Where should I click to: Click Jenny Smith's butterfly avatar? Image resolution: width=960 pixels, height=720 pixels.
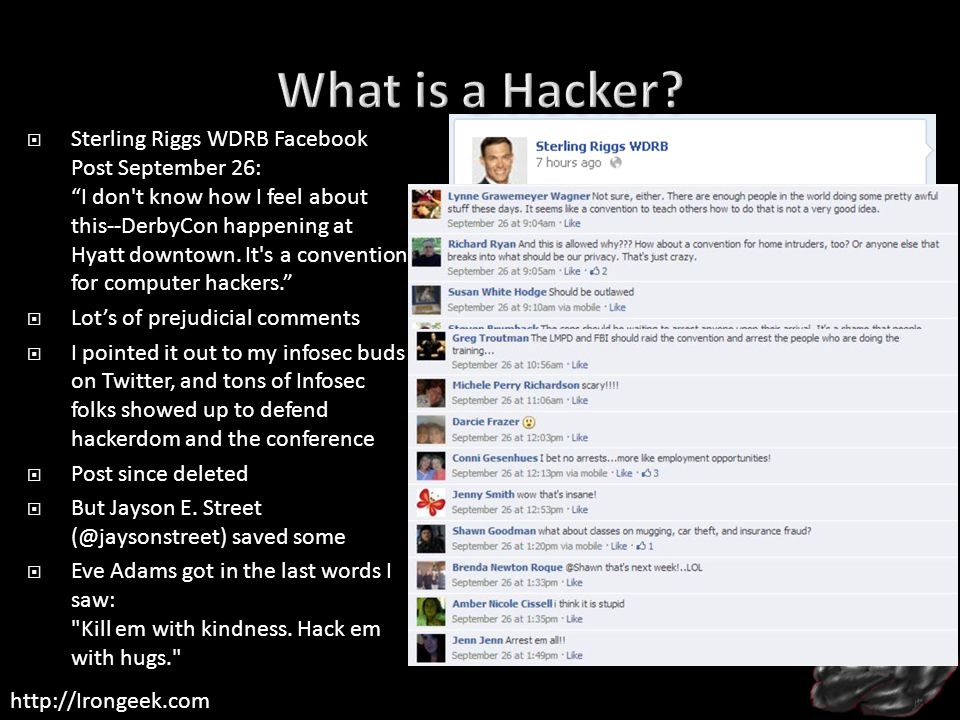coord(431,503)
